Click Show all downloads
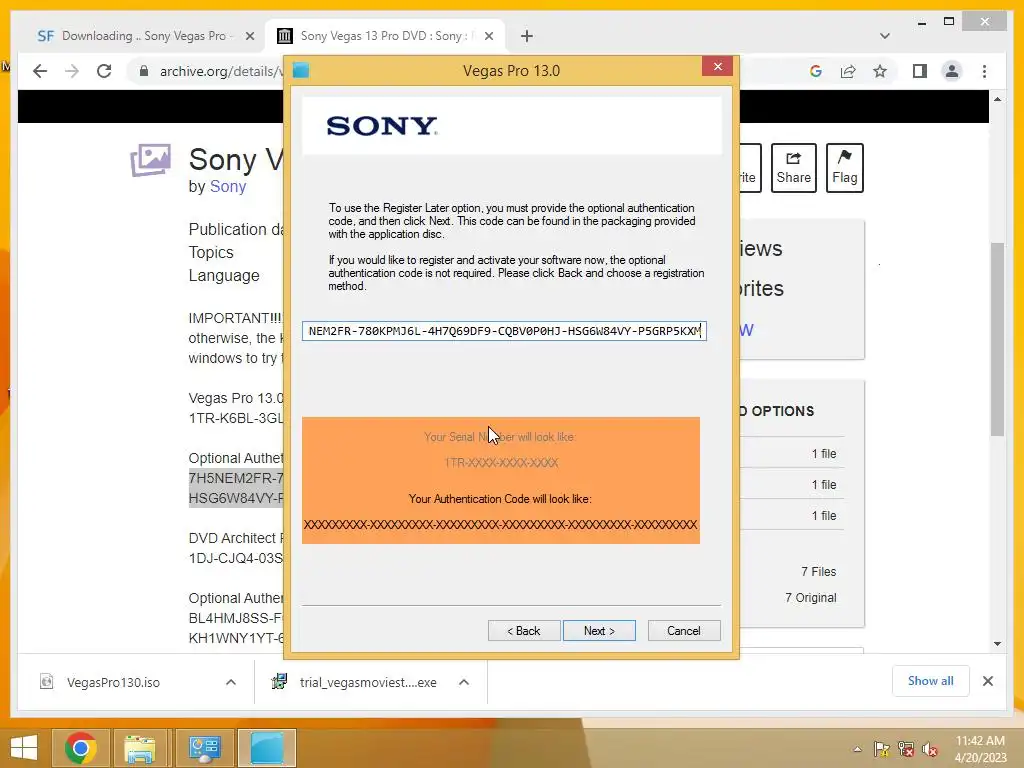Image resolution: width=1024 pixels, height=768 pixels. click(931, 681)
